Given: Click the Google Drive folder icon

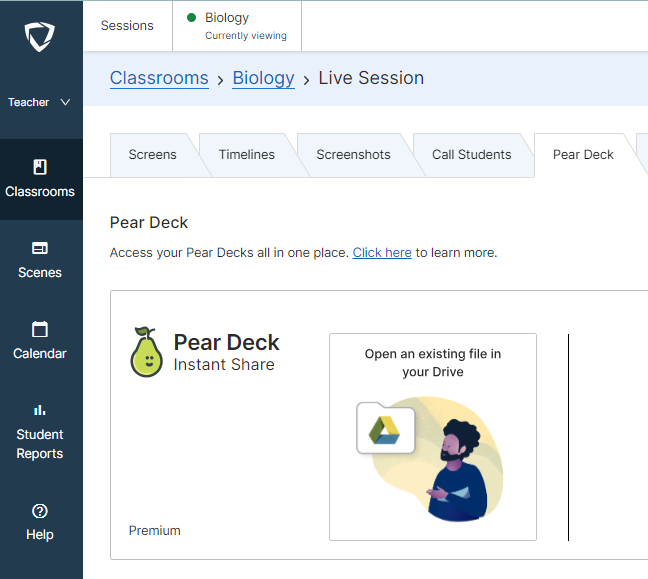Looking at the screenshot, I should [386, 428].
